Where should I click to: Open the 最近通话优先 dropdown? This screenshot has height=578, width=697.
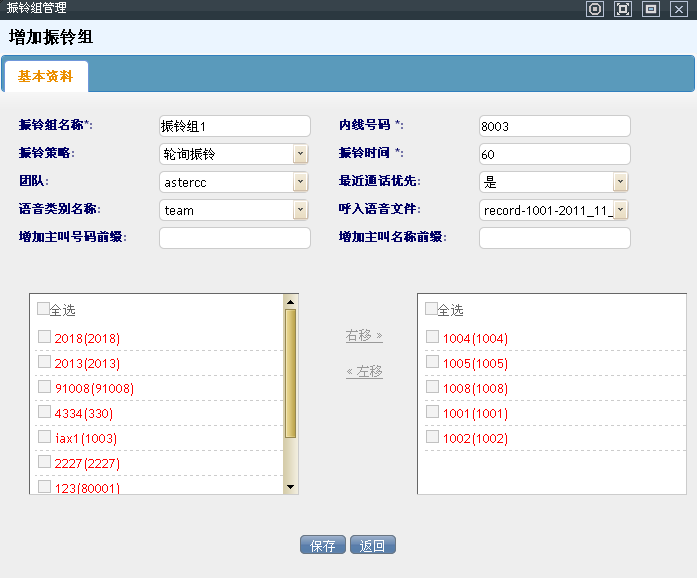pos(620,182)
